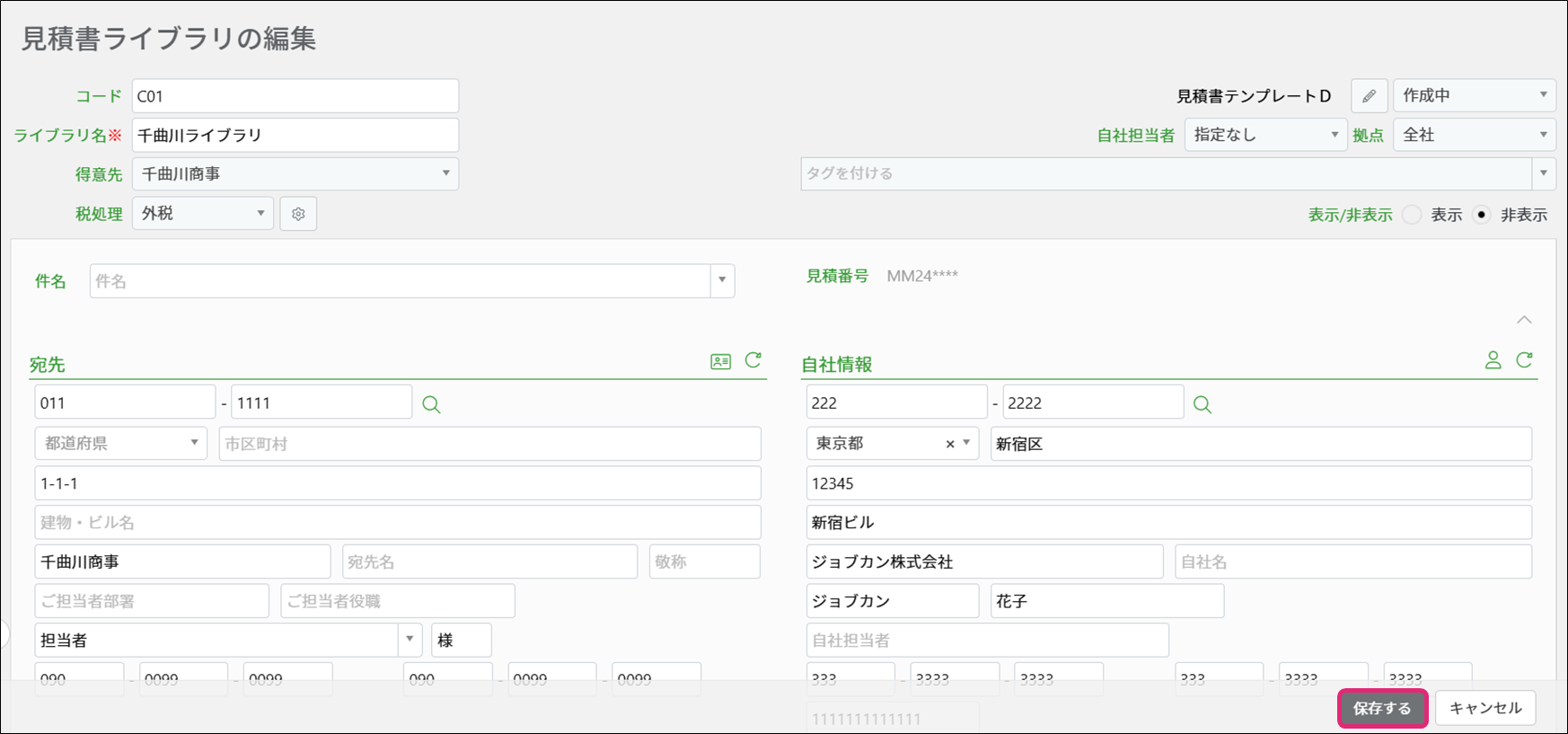Click the pencil icon beside 見積書テンプレートD

pyautogui.click(x=1369, y=96)
